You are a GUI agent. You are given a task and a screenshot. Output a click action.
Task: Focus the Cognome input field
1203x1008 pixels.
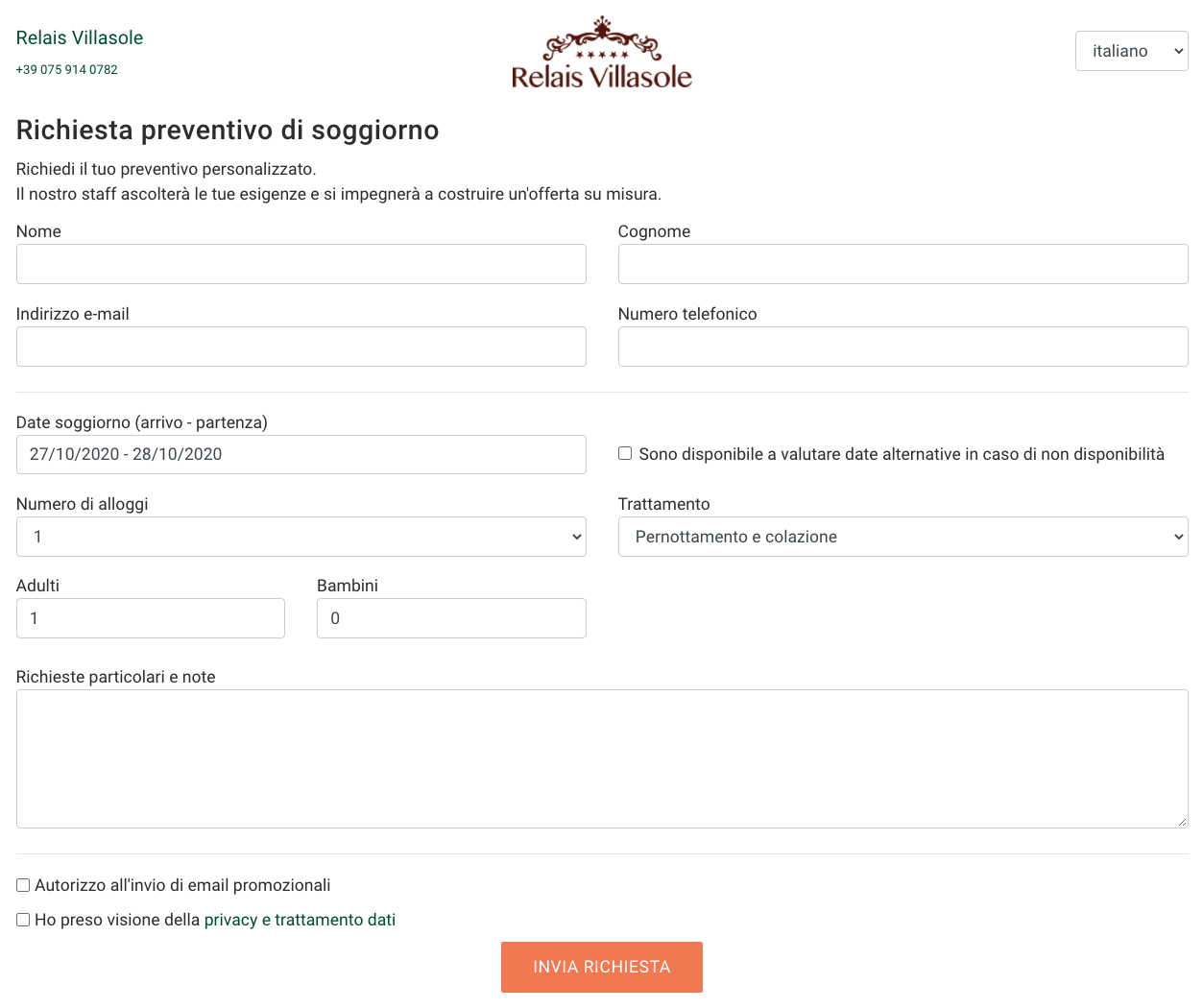[x=902, y=264]
